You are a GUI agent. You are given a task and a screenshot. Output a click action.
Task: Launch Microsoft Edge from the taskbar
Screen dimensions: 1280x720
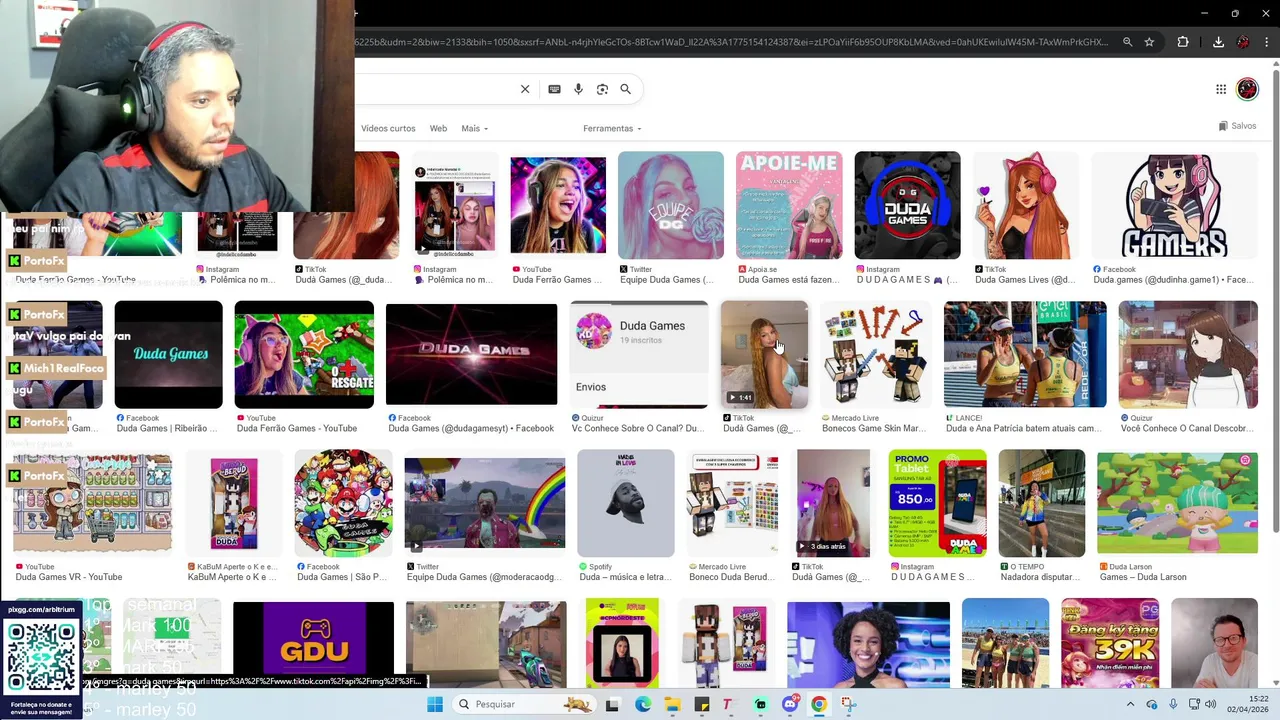pos(643,704)
